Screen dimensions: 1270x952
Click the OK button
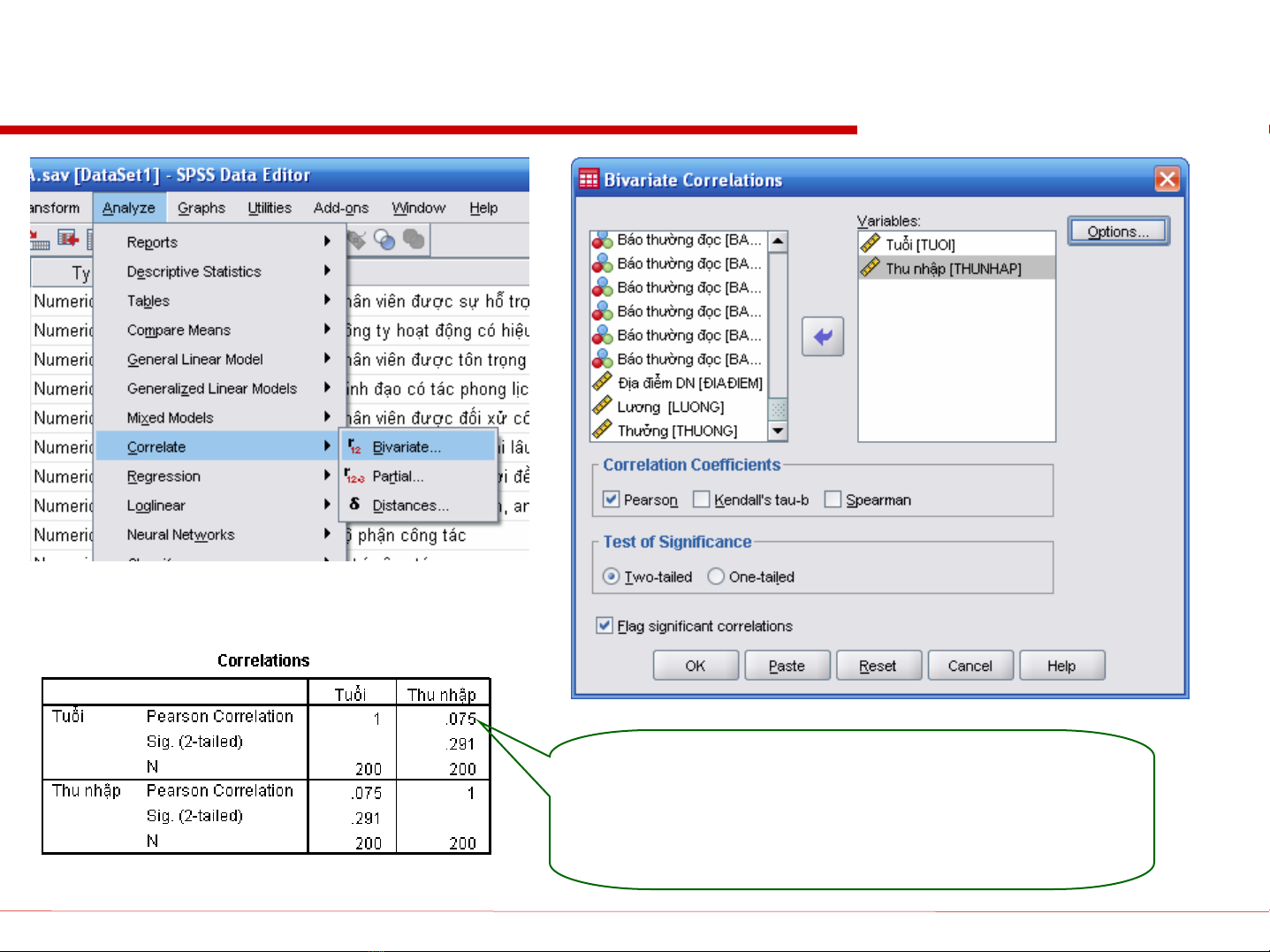(696, 666)
